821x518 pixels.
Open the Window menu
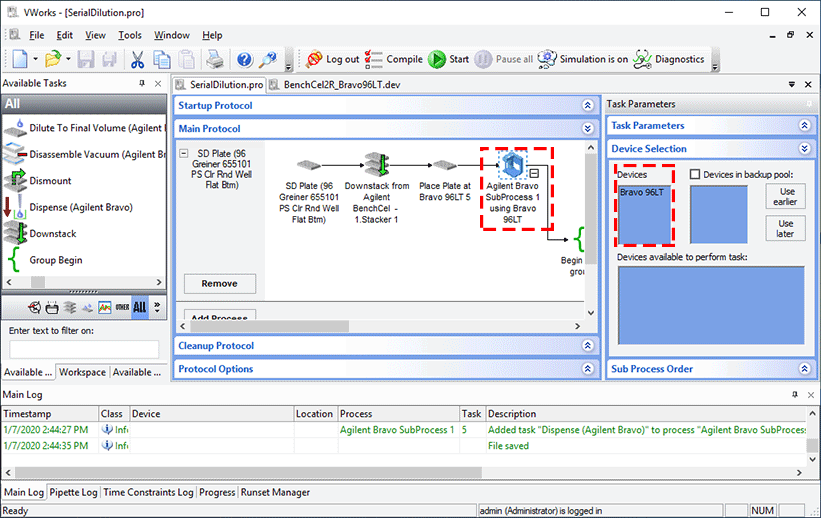tap(171, 35)
